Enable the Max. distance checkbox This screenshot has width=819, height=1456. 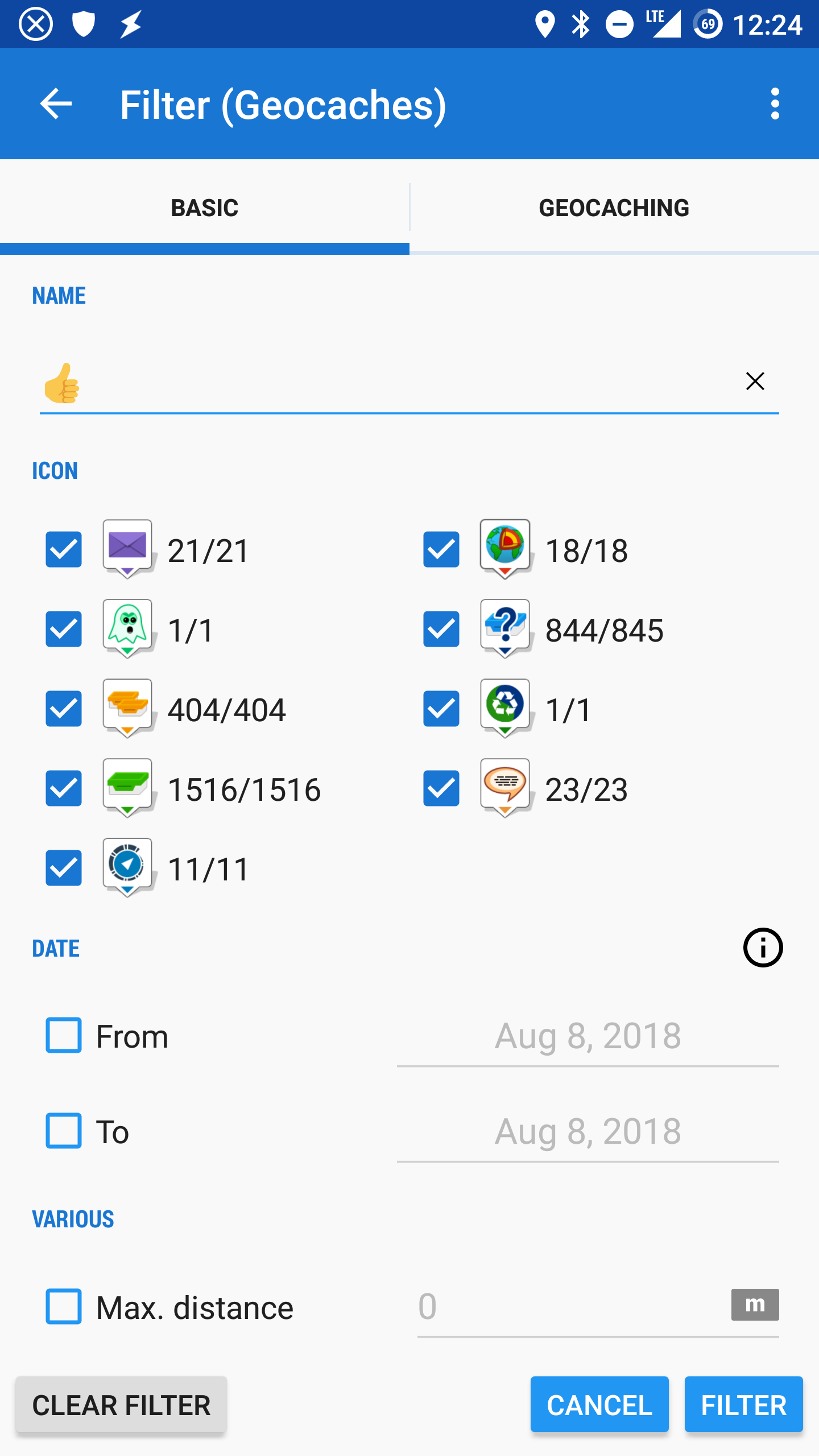64,1306
